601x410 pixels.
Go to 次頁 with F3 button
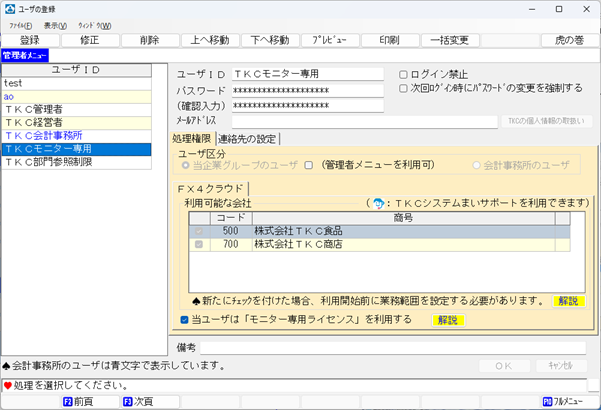pyautogui.click(x=149, y=402)
